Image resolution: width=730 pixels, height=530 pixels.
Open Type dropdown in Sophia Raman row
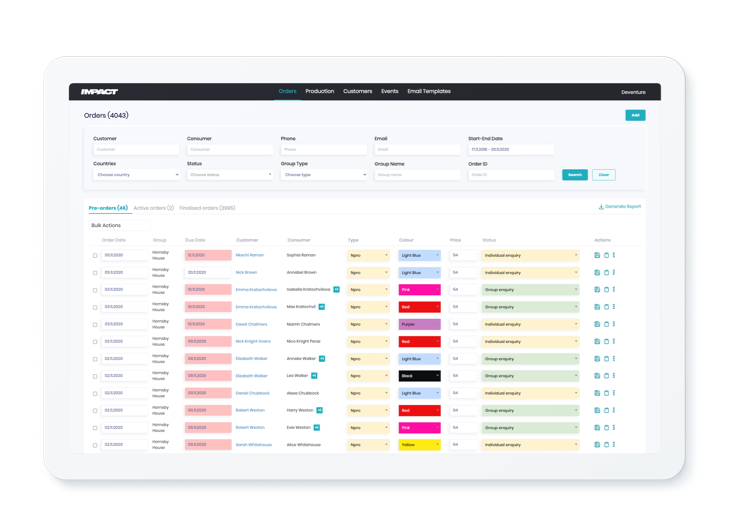(x=368, y=255)
